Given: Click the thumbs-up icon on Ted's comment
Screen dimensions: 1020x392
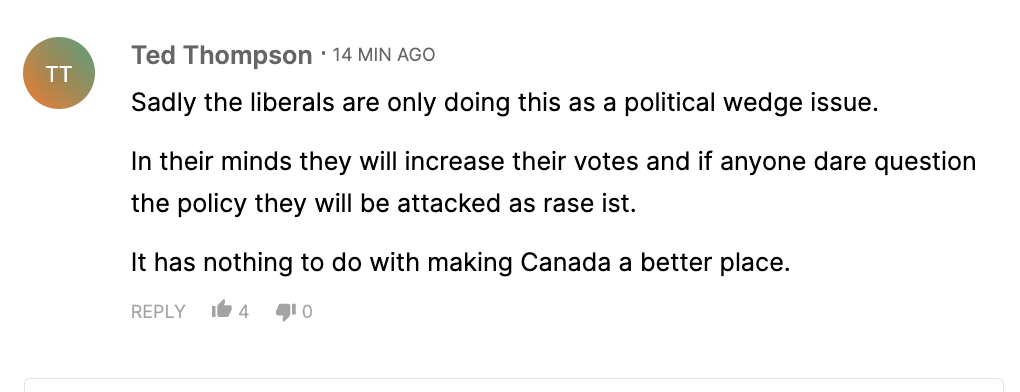Looking at the screenshot, I should click(222, 310).
